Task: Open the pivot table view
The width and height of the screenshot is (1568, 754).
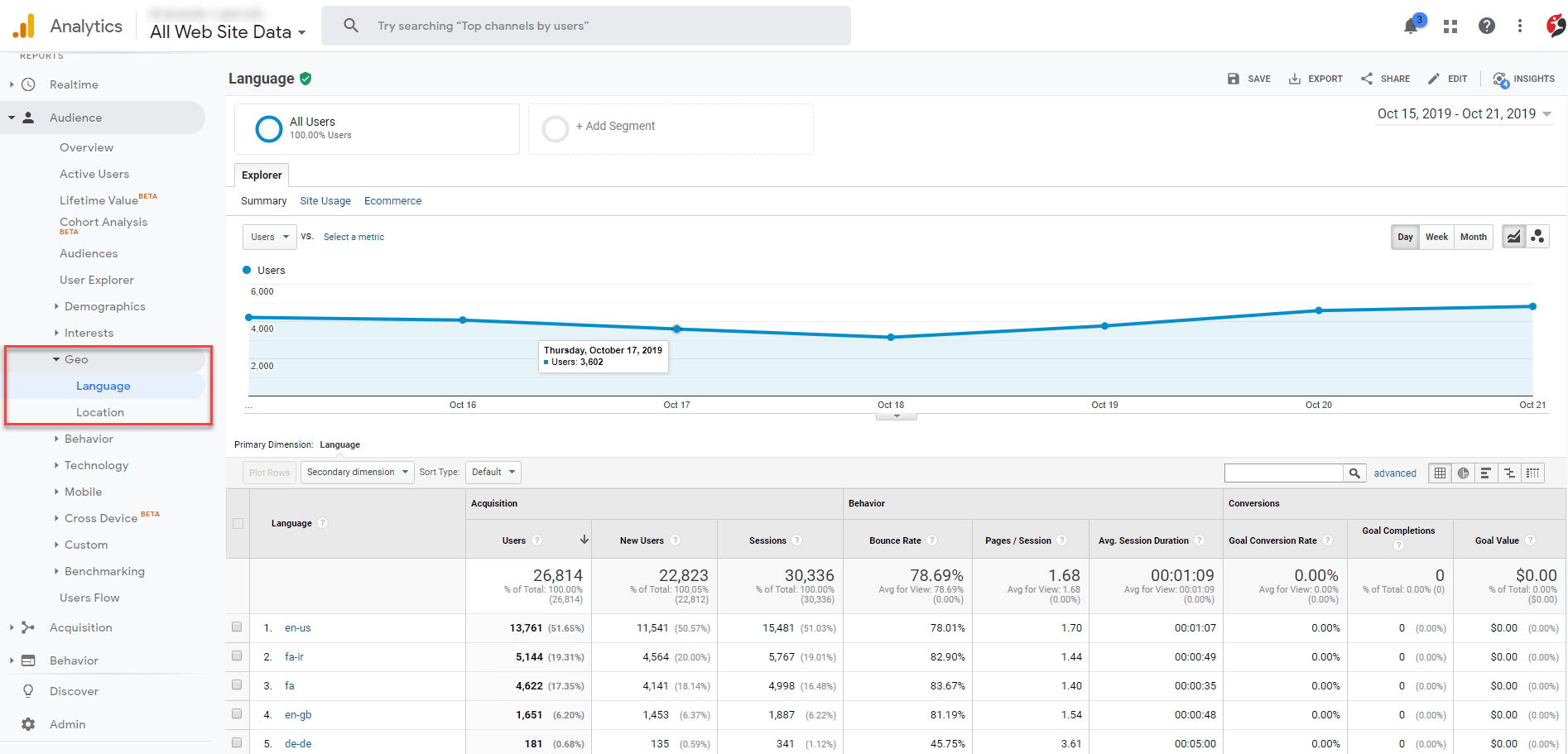Action: [1532, 473]
